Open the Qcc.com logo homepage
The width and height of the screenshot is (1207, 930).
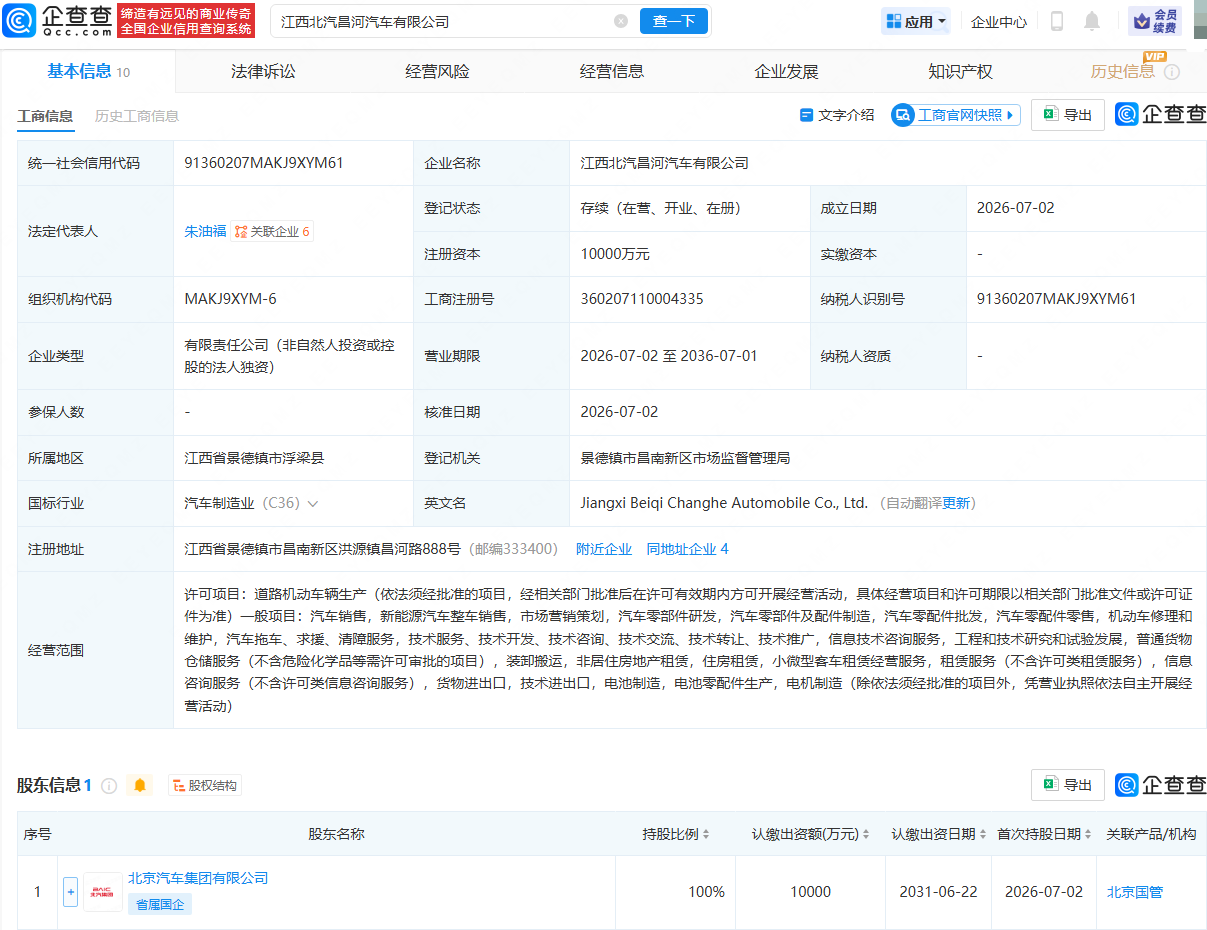(x=56, y=20)
